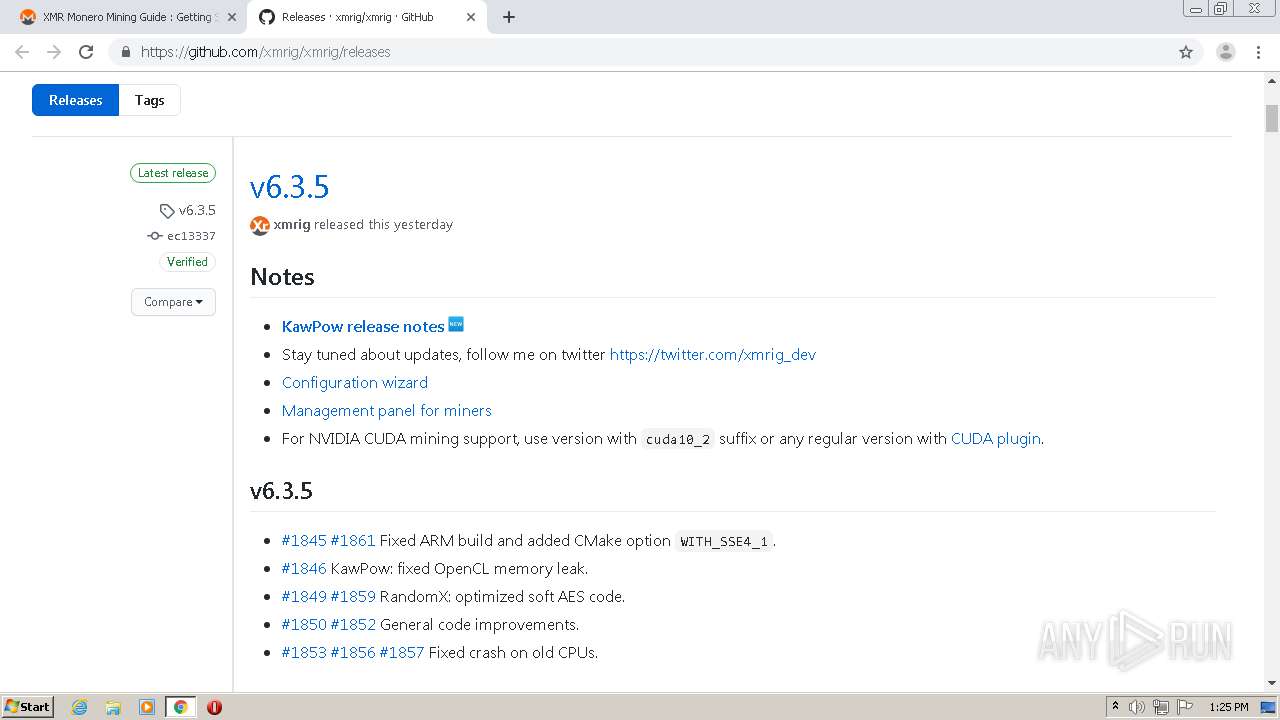Click the scrollbar up arrow
Image resolution: width=1280 pixels, height=720 pixels.
click(1271, 80)
